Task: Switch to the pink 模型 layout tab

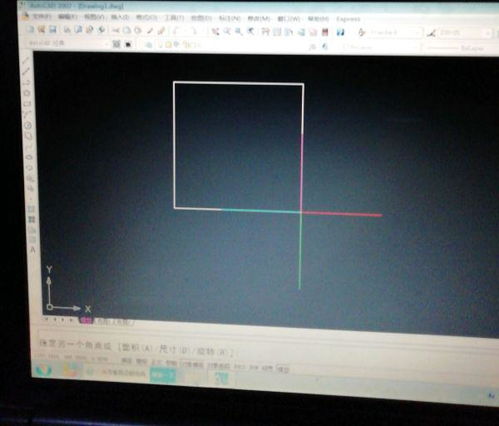Action: tap(86, 320)
